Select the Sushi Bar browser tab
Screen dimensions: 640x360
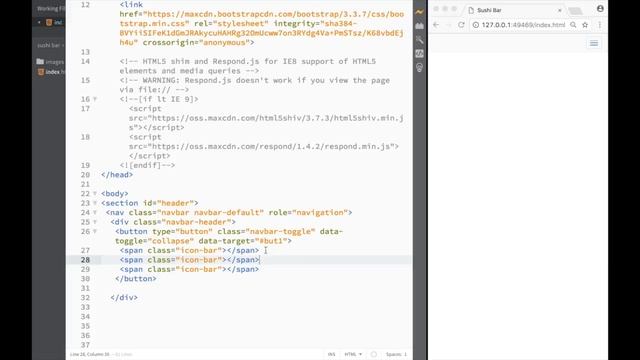click(514, 10)
